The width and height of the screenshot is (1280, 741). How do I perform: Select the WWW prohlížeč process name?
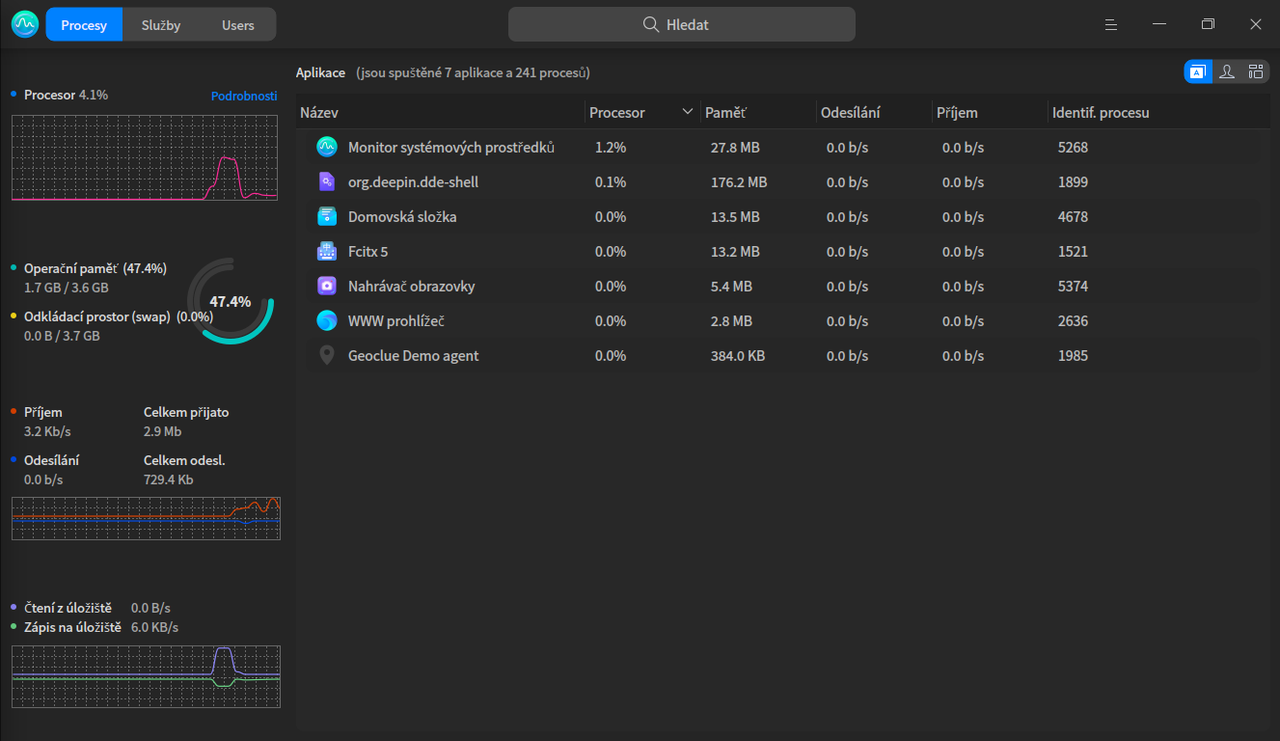tap(396, 321)
